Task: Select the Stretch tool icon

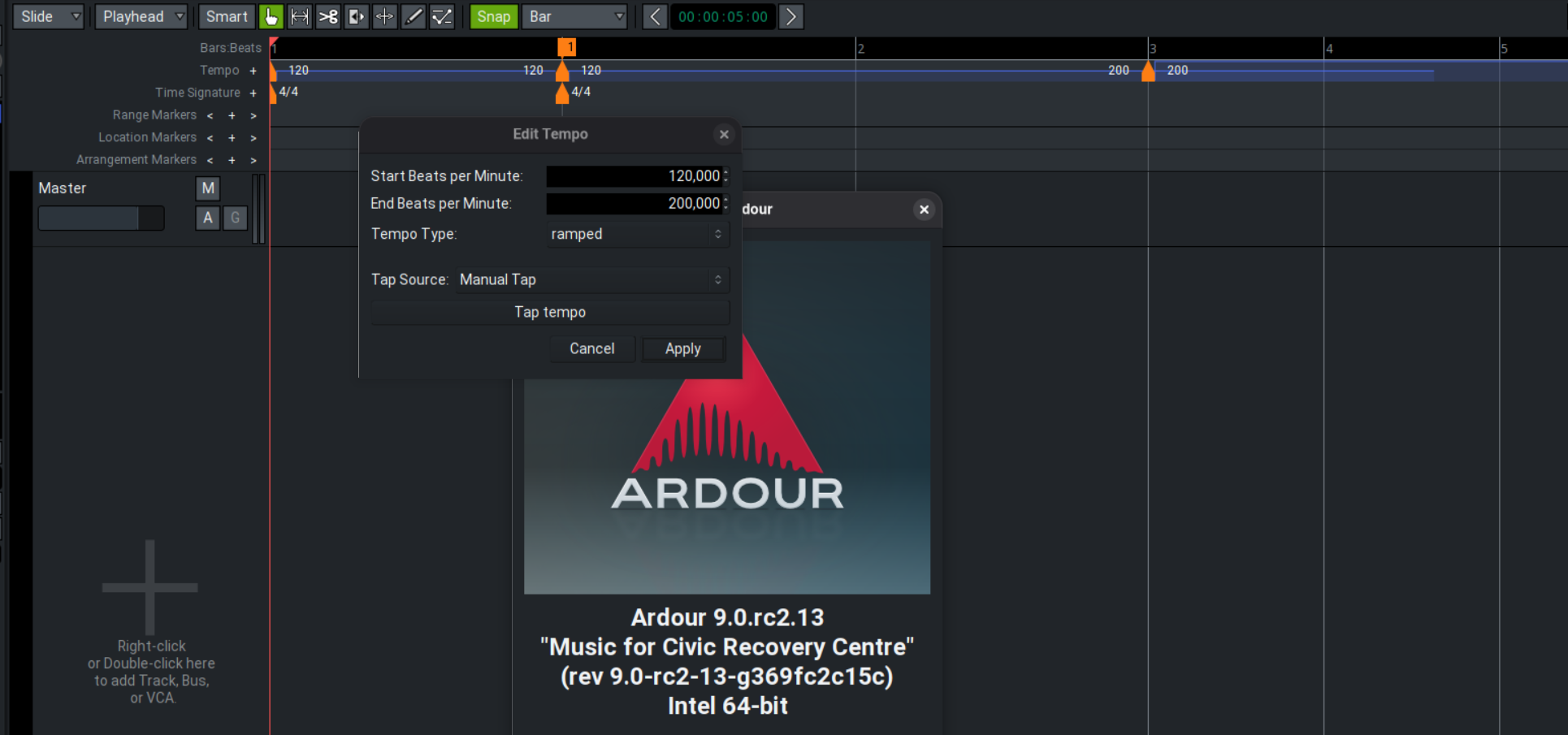Action: click(385, 16)
